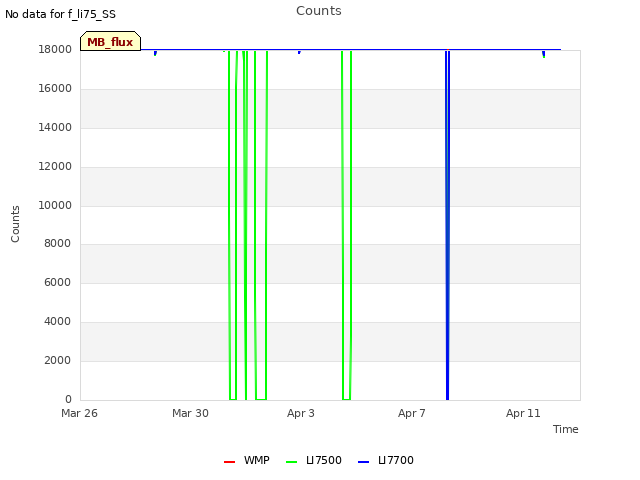Image resolution: width=640 pixels, height=480 pixels.
Task: Click the Apr 3 x-axis label
Action: [301, 413]
